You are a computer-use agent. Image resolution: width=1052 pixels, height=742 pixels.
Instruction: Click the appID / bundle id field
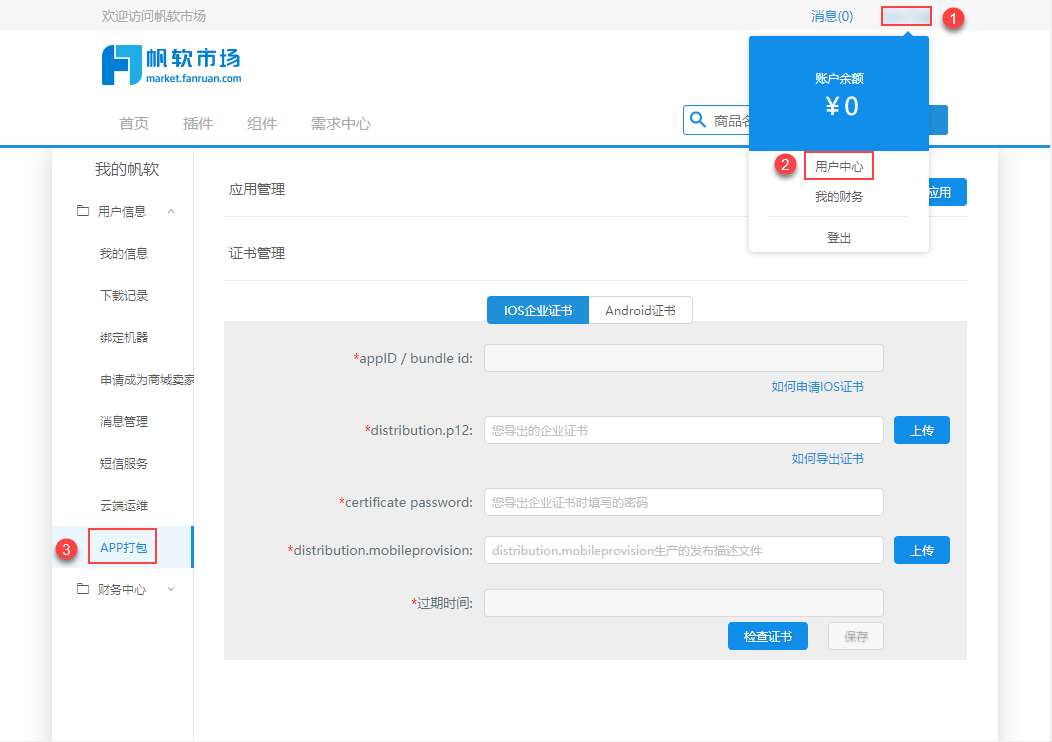[x=684, y=358]
